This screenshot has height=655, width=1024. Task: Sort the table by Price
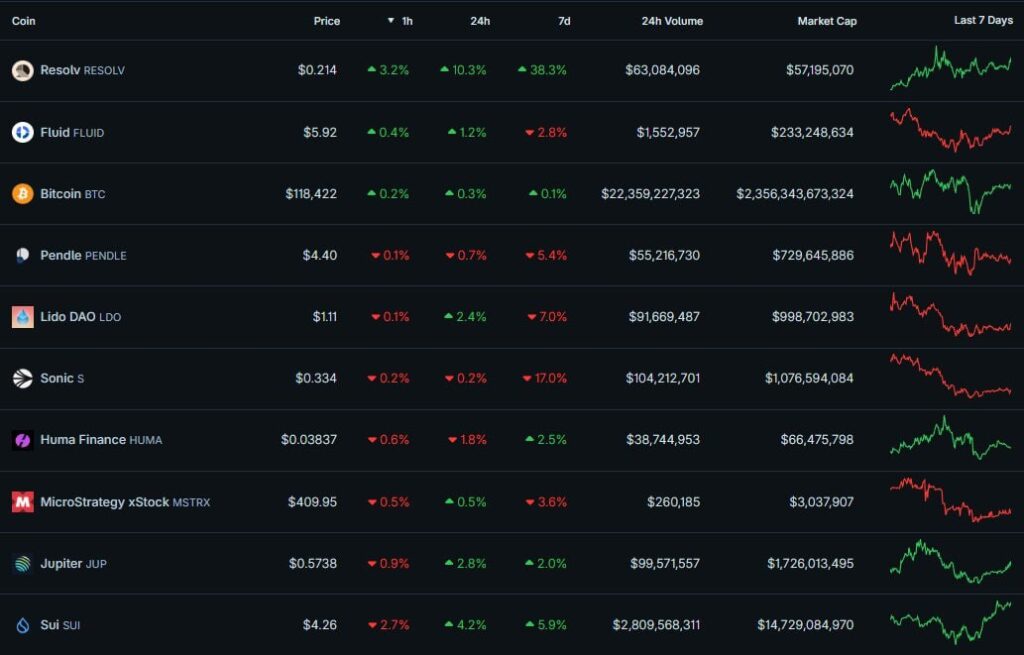325,20
